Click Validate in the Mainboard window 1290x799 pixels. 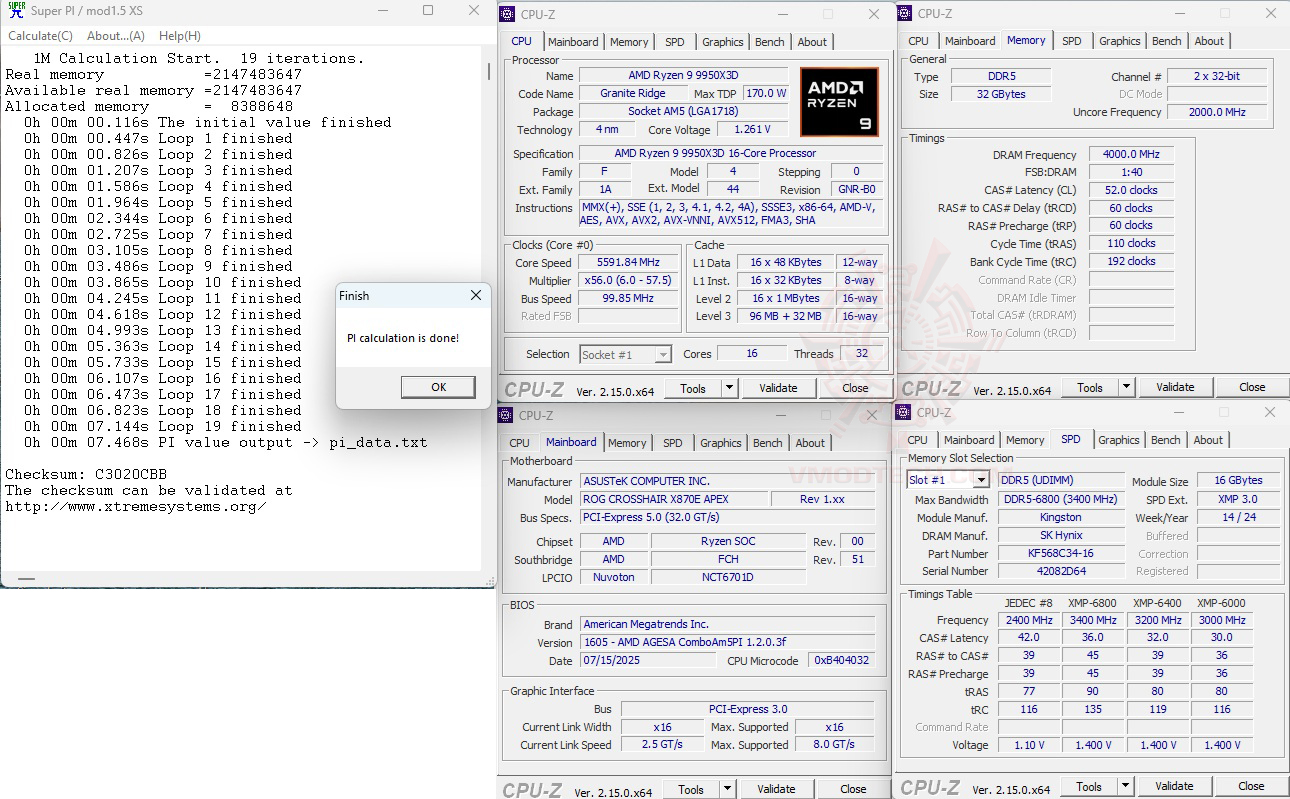pos(776,789)
